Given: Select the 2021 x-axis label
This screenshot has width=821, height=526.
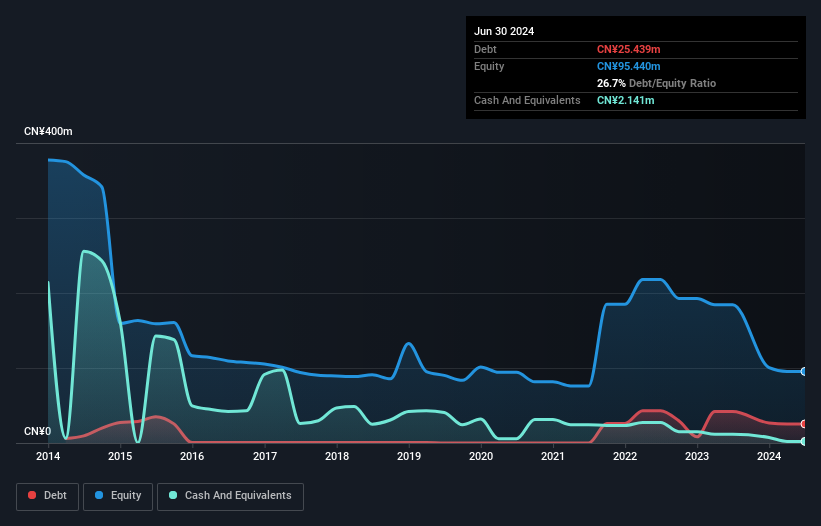Looking at the screenshot, I should [x=553, y=456].
